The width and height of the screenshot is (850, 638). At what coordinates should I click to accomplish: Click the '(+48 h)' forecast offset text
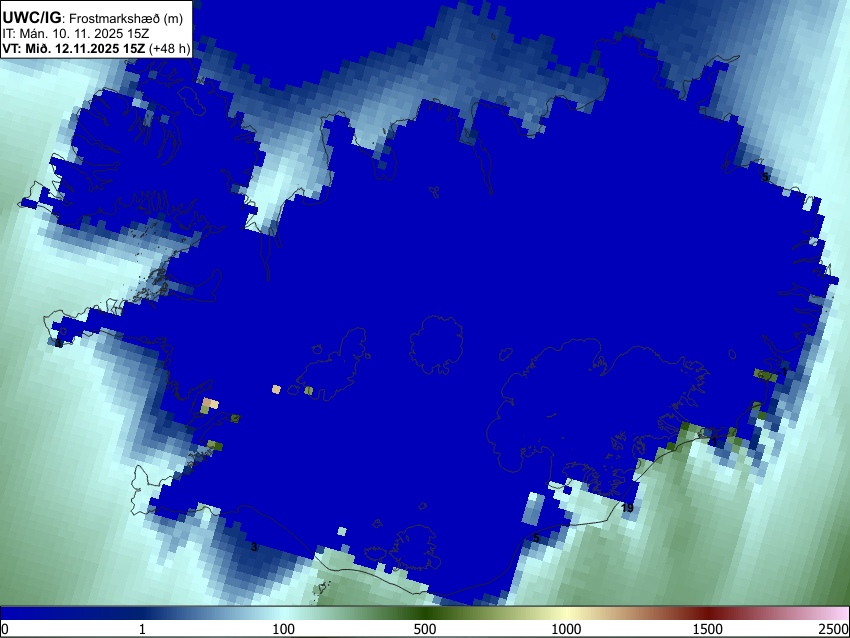point(170,48)
